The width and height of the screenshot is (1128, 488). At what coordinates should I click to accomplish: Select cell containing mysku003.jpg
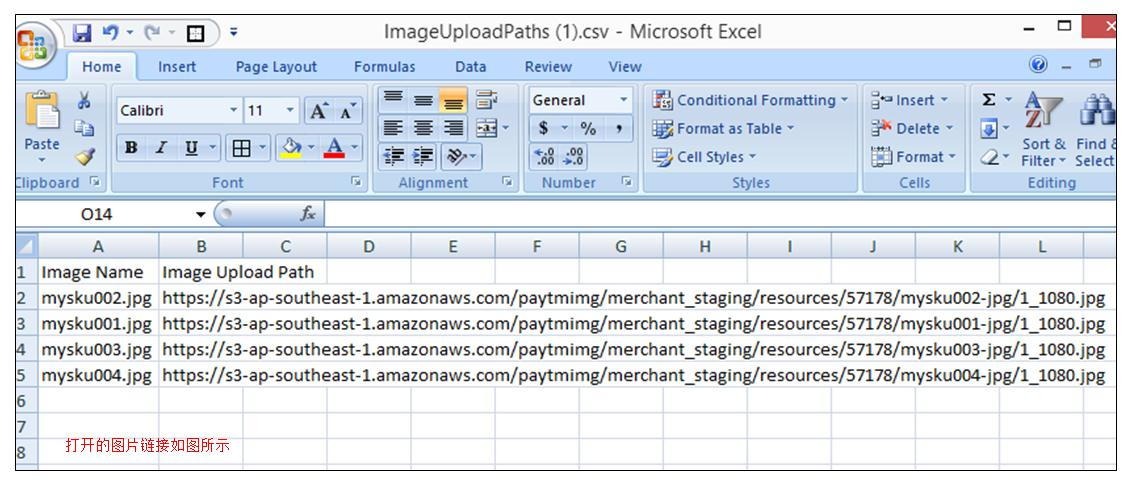coord(99,350)
